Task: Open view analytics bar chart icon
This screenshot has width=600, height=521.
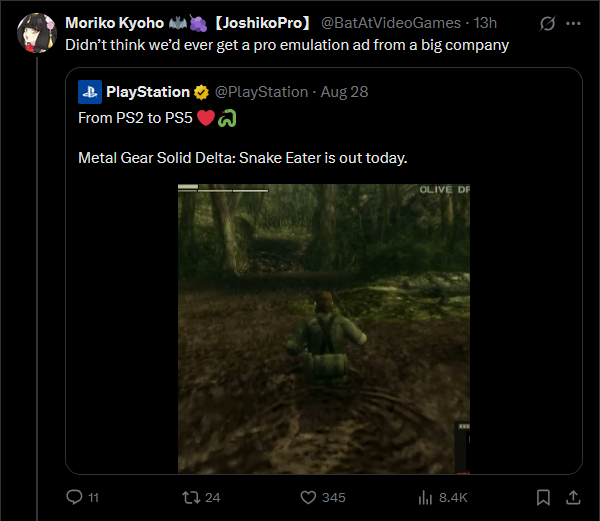Action: (424, 497)
